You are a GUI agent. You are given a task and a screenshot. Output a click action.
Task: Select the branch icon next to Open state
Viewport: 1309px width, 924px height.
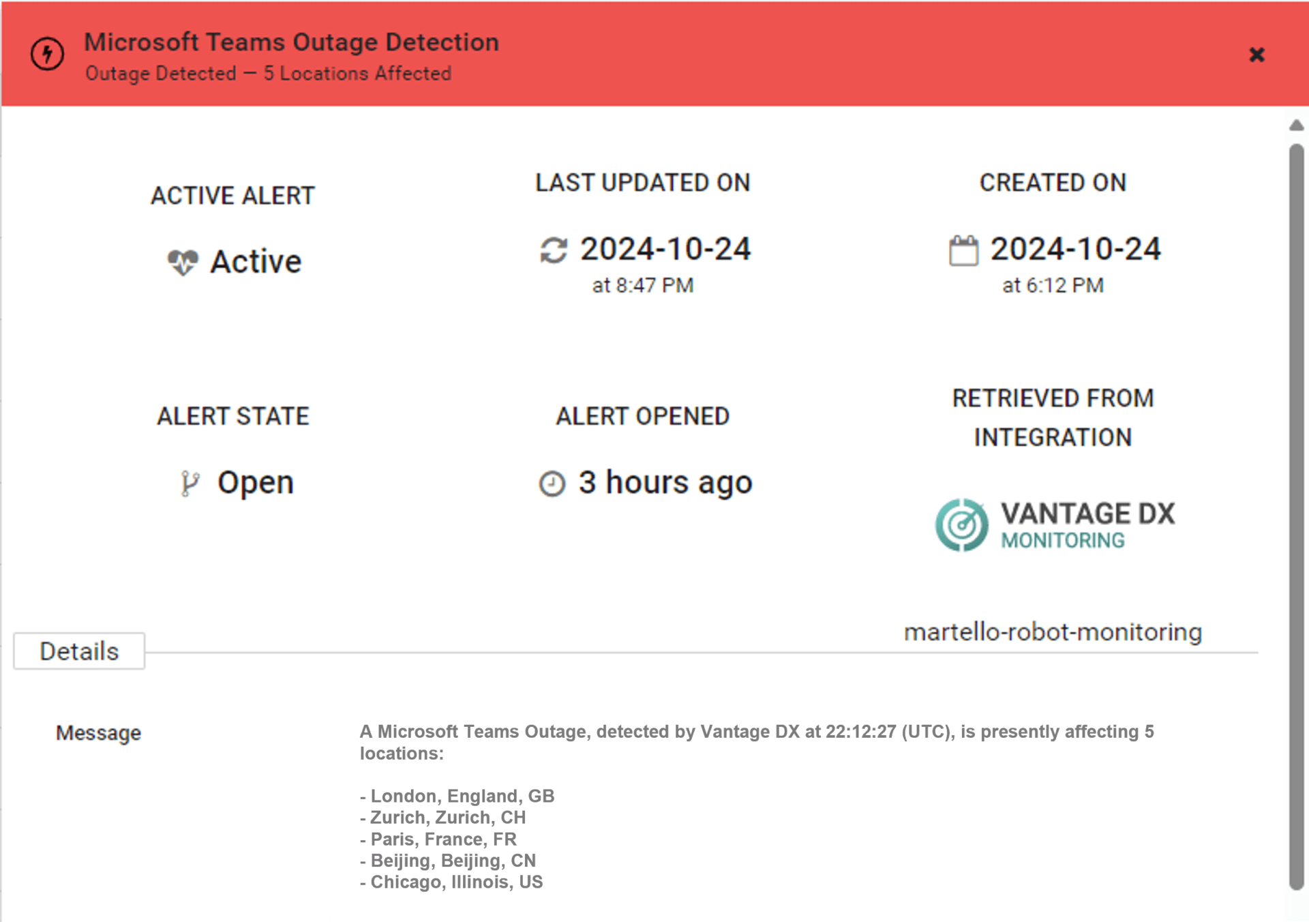coord(191,483)
